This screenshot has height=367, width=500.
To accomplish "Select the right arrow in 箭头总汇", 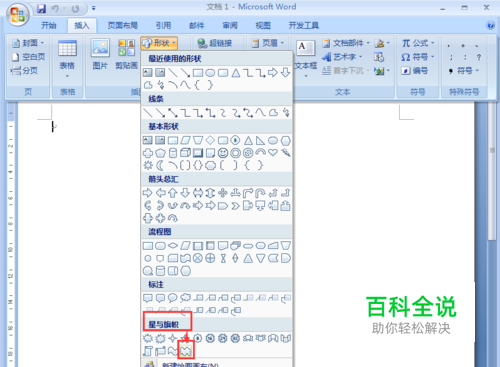I will [148, 193].
